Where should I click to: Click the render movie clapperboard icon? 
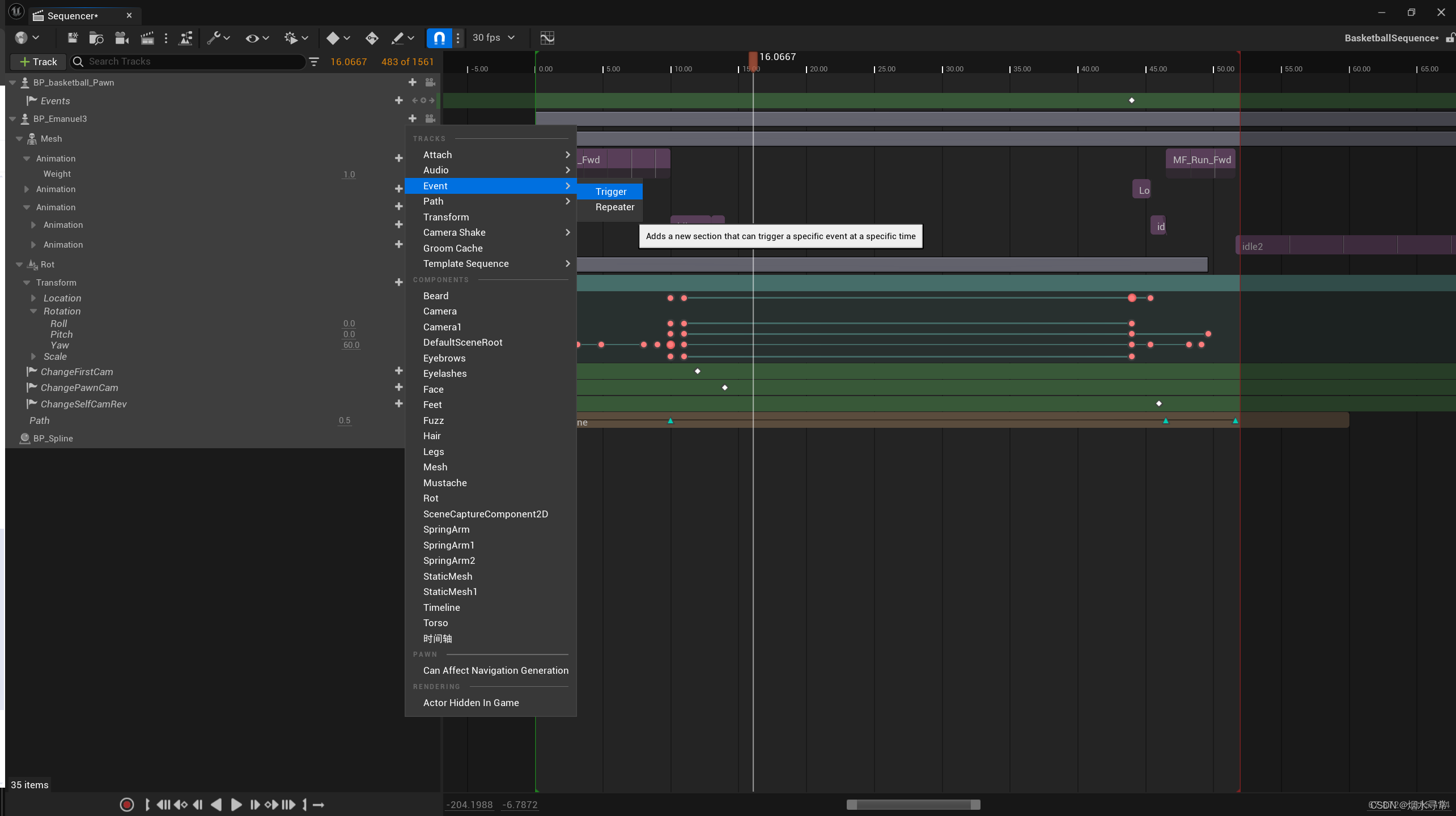point(147,38)
